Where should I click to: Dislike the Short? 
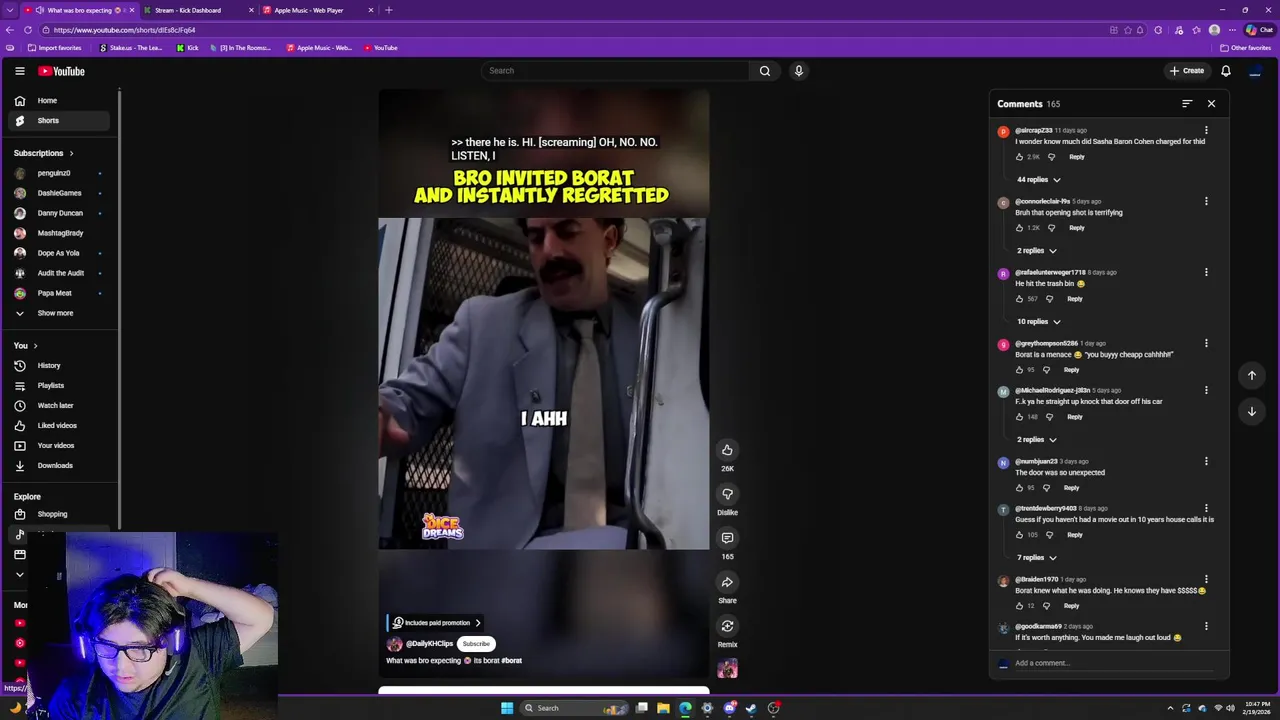pyautogui.click(x=727, y=494)
